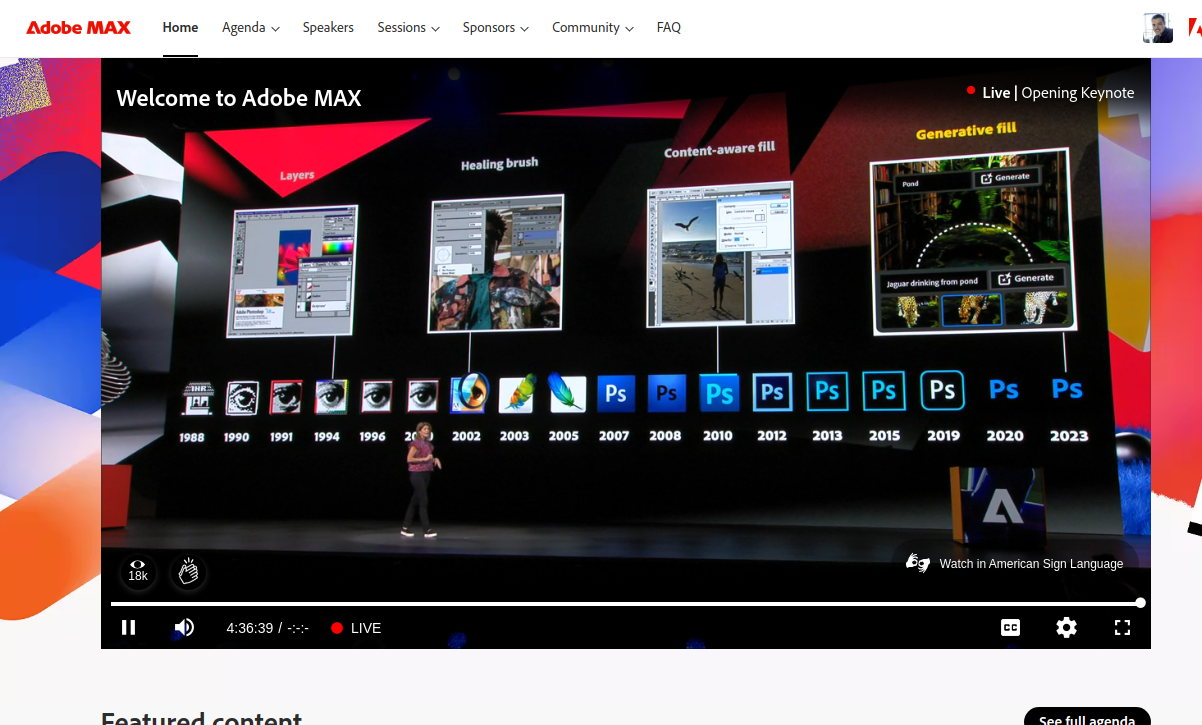Enter fullscreen video mode
The image size is (1202, 725).
[x=1122, y=628]
